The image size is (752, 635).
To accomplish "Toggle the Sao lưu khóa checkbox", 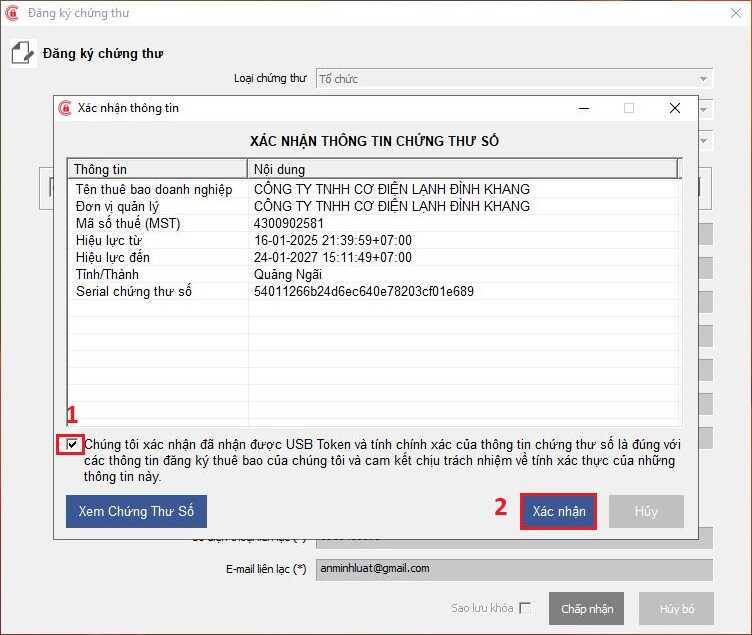I will coord(526,608).
